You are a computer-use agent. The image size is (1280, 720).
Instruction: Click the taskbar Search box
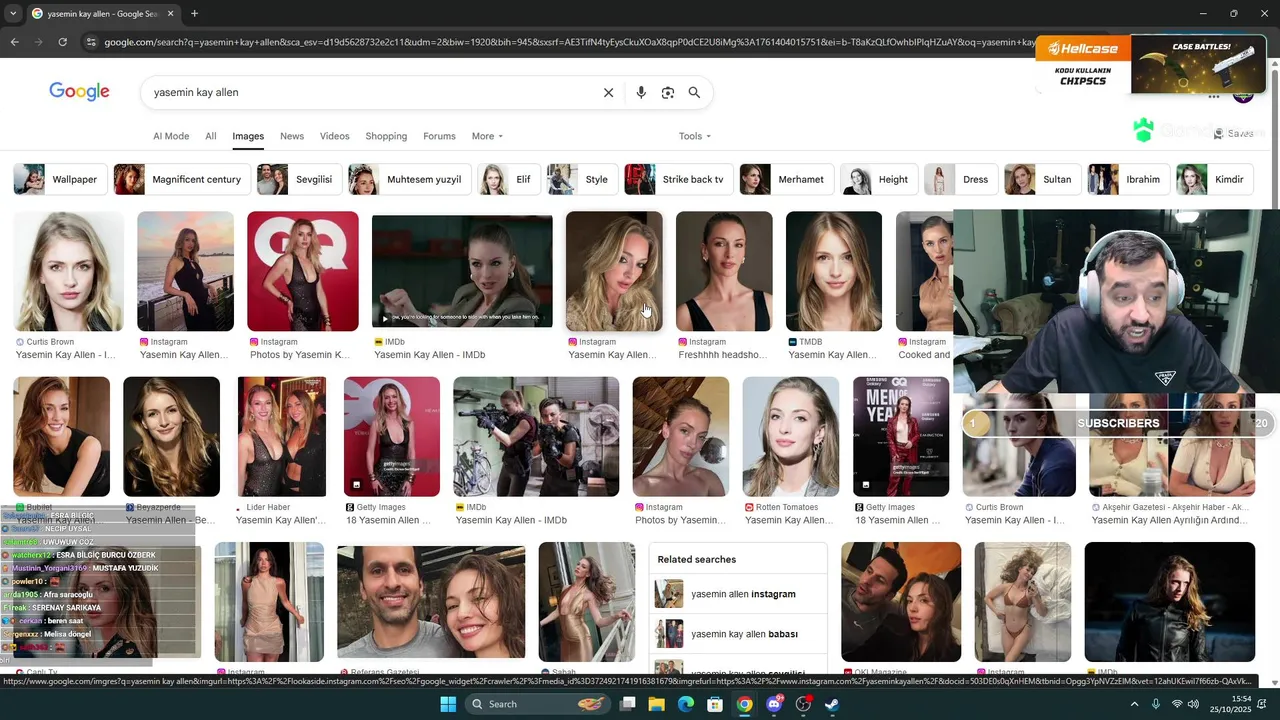point(538,704)
